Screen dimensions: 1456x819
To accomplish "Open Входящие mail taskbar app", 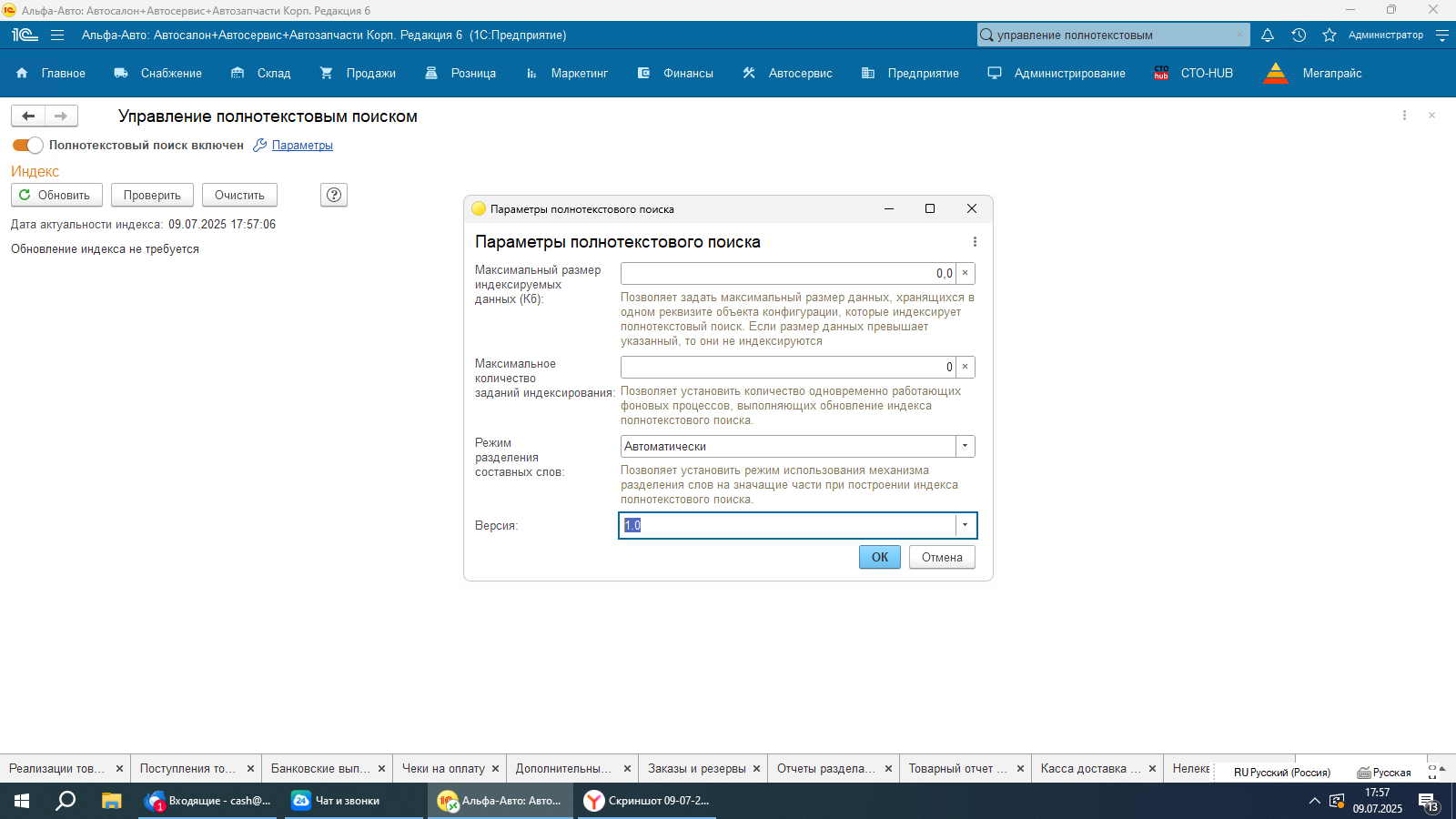I will (207, 801).
